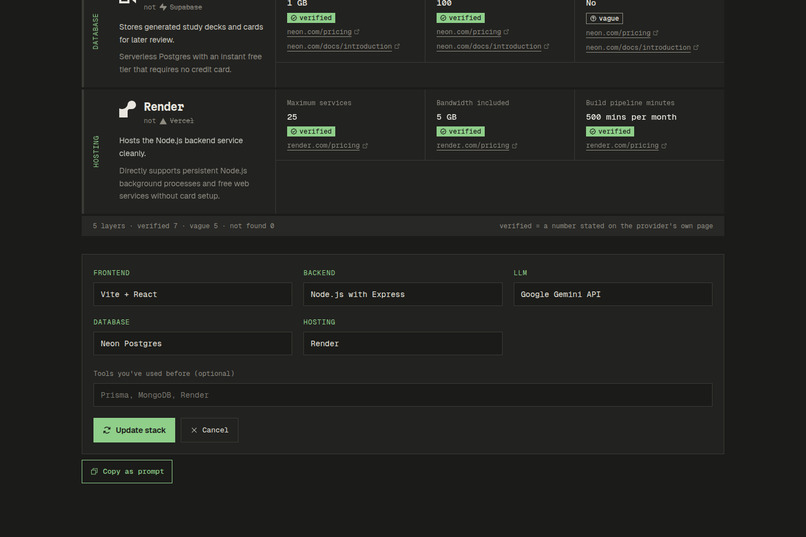Click the X icon in Cancel button
The height and width of the screenshot is (537, 806).
[194, 430]
